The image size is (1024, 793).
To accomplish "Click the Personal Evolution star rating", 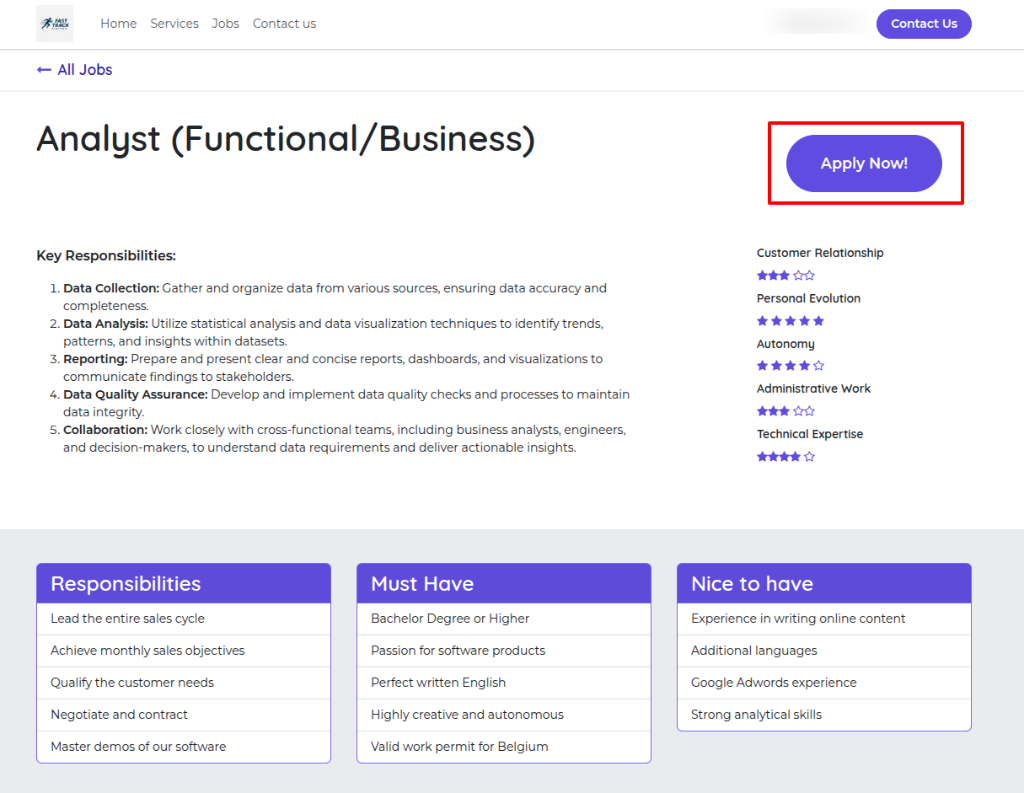I will tap(790, 321).
